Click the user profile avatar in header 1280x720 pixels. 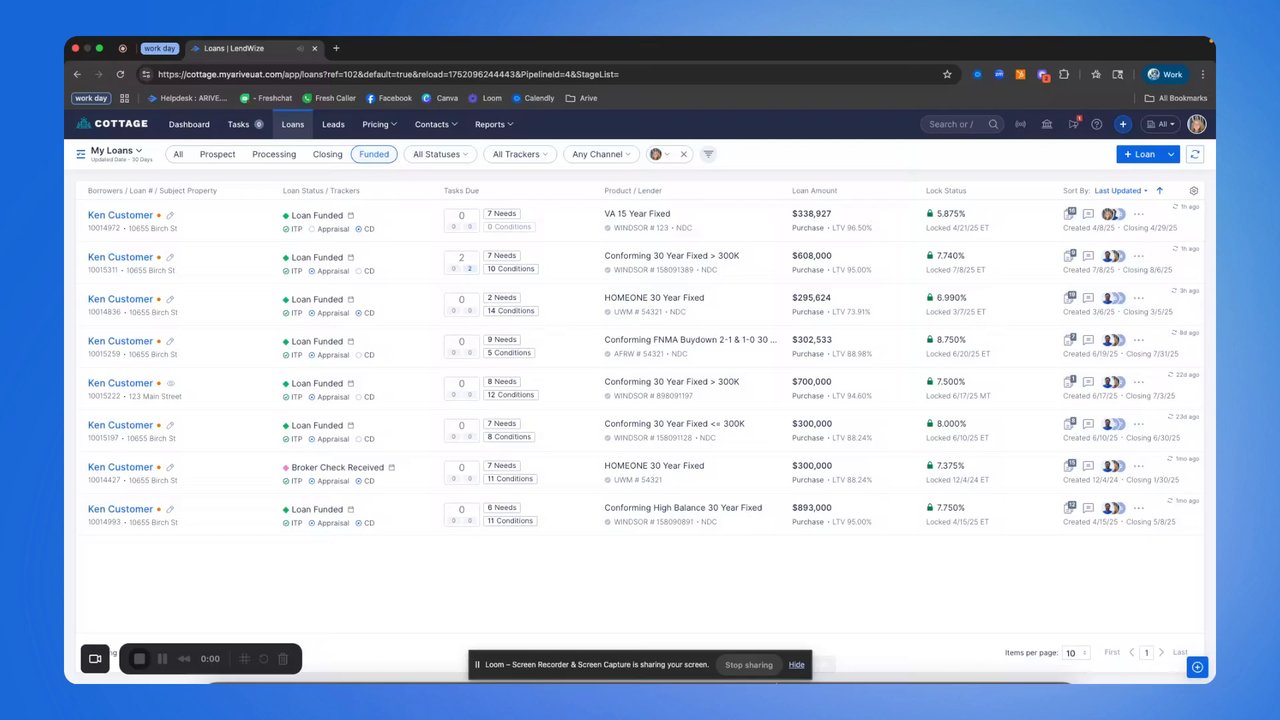point(1196,125)
